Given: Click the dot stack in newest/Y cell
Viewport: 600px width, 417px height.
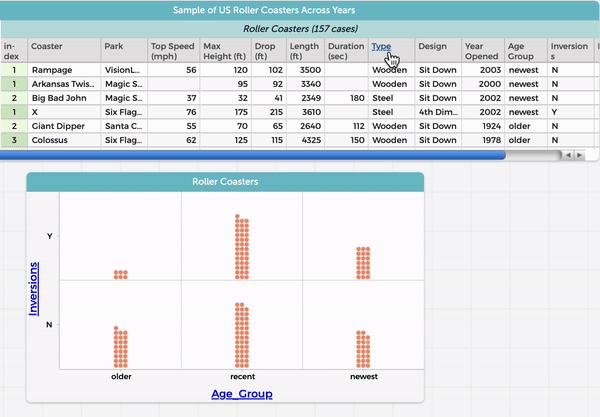Looking at the screenshot, I should pos(363,263).
